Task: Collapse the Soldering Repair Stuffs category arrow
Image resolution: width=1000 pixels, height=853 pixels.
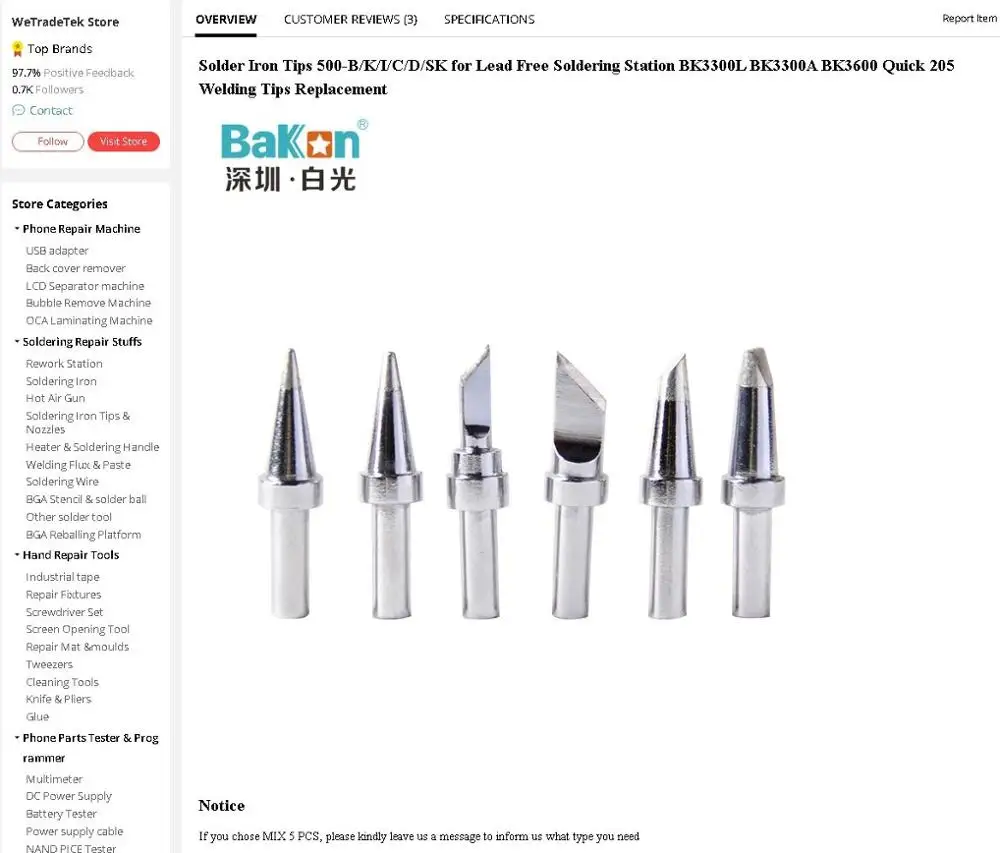Action: click(17, 342)
